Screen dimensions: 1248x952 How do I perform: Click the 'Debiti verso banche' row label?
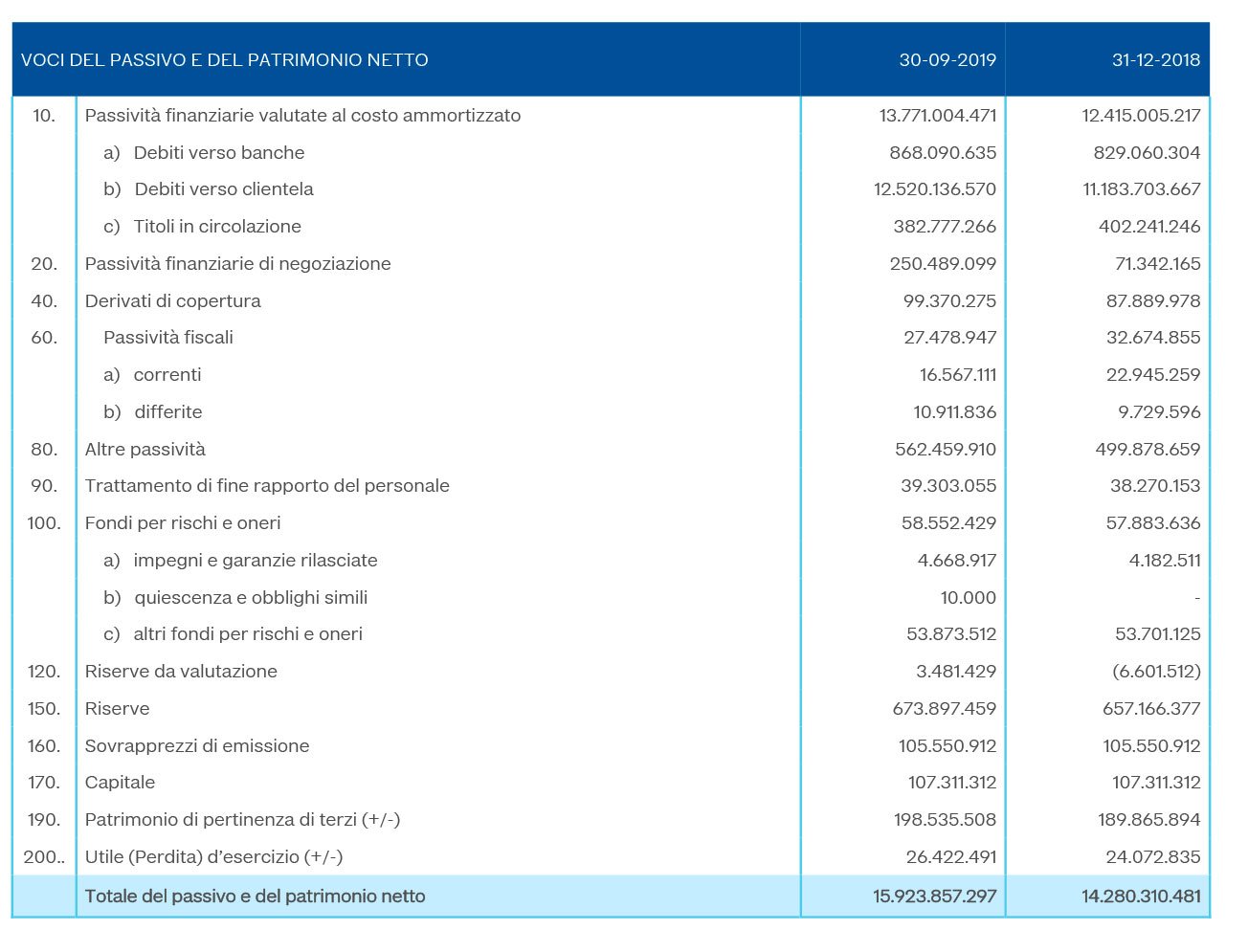coord(218,152)
